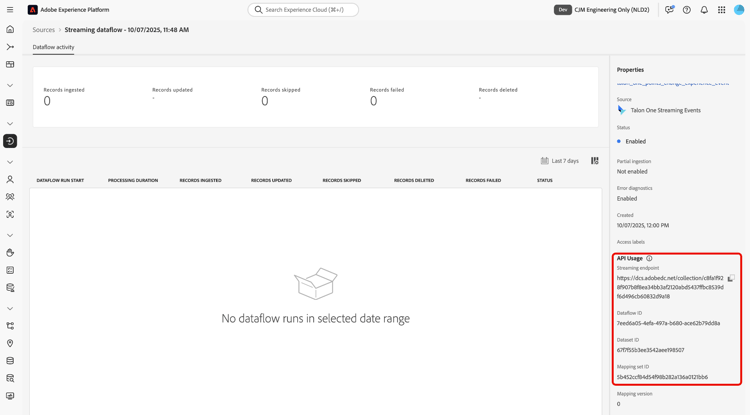The image size is (750, 415).
Task: Click the breadcrumb title Streaming dataflow - 10/07/2025
Action: [x=127, y=30]
